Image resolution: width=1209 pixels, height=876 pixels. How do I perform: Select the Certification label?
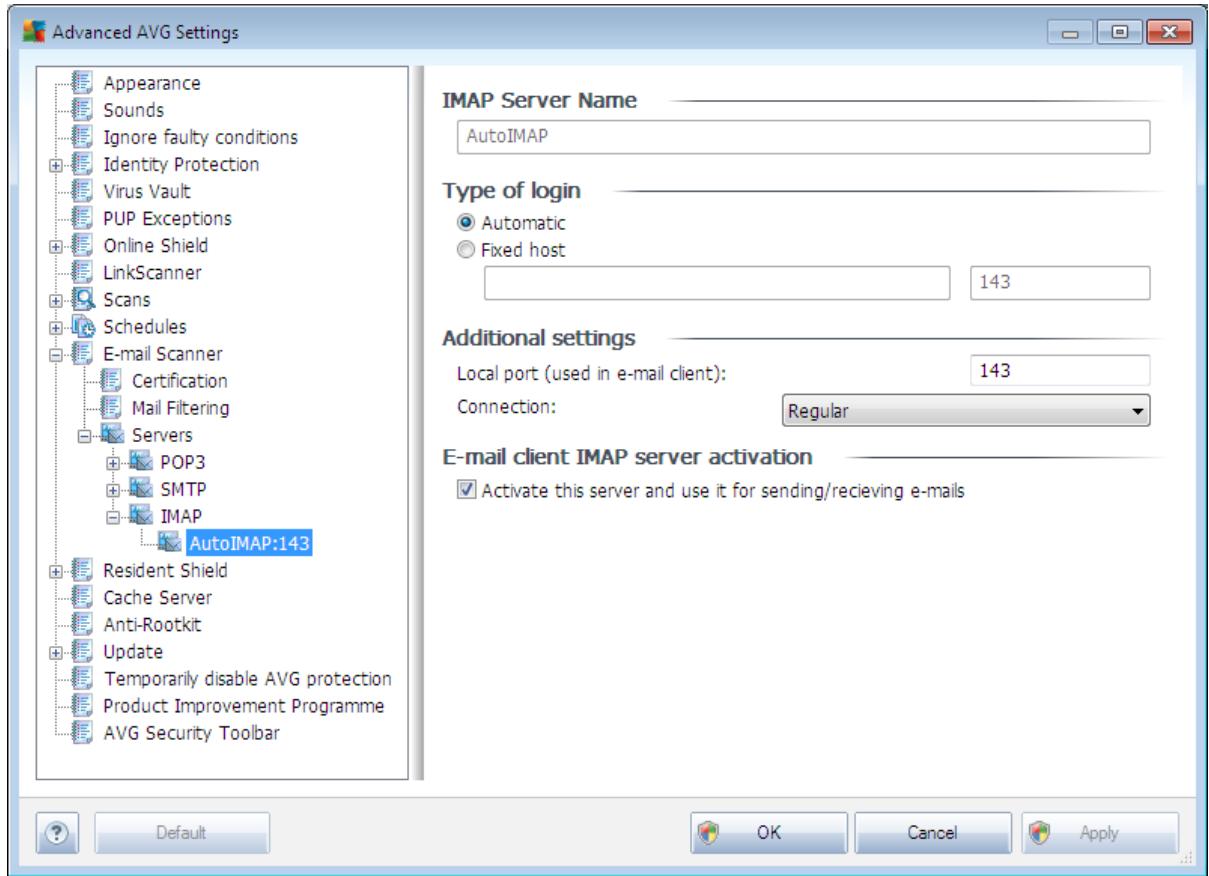coord(179,380)
